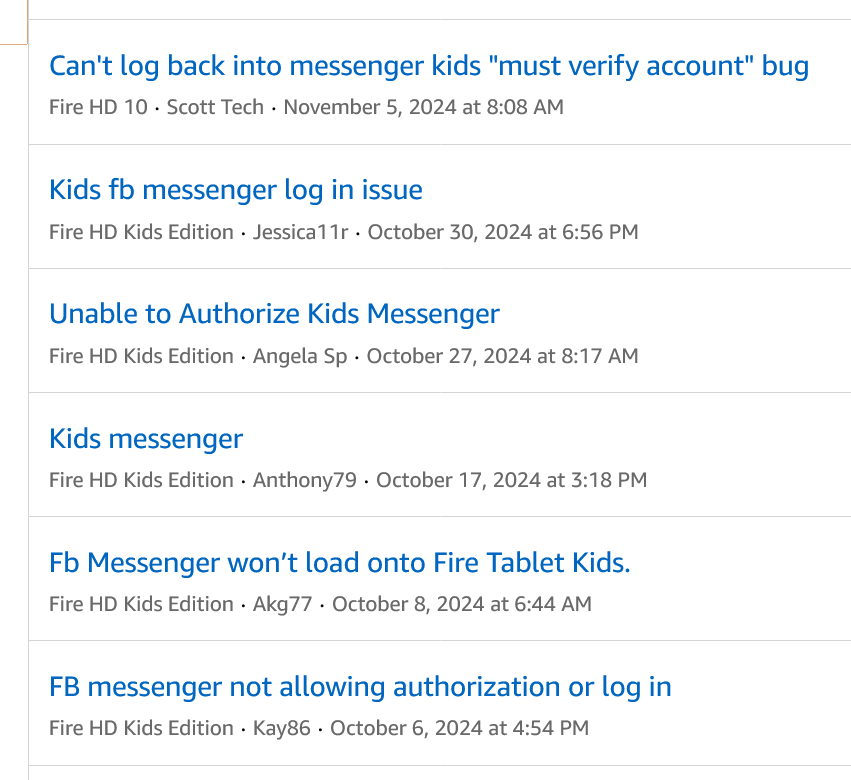Open the "must verify account" bug thread
851x780 pixels.
(x=429, y=66)
